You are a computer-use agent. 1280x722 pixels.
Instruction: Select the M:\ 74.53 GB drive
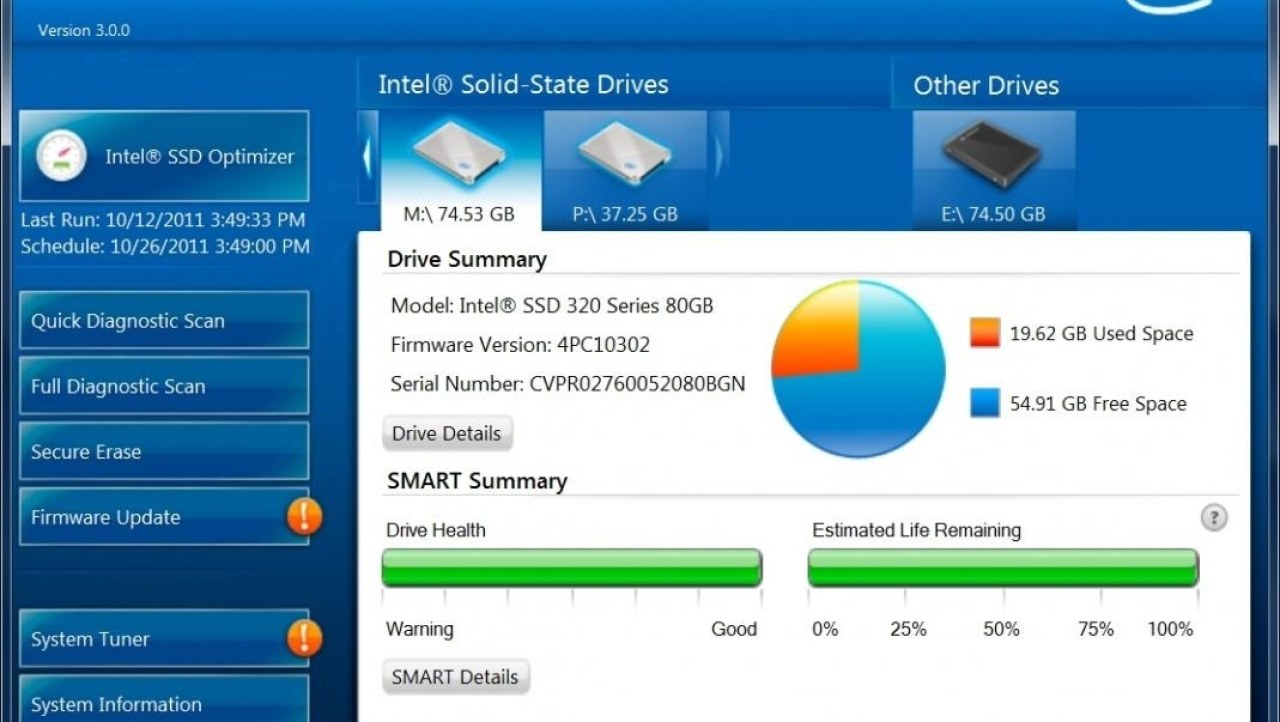coord(459,171)
